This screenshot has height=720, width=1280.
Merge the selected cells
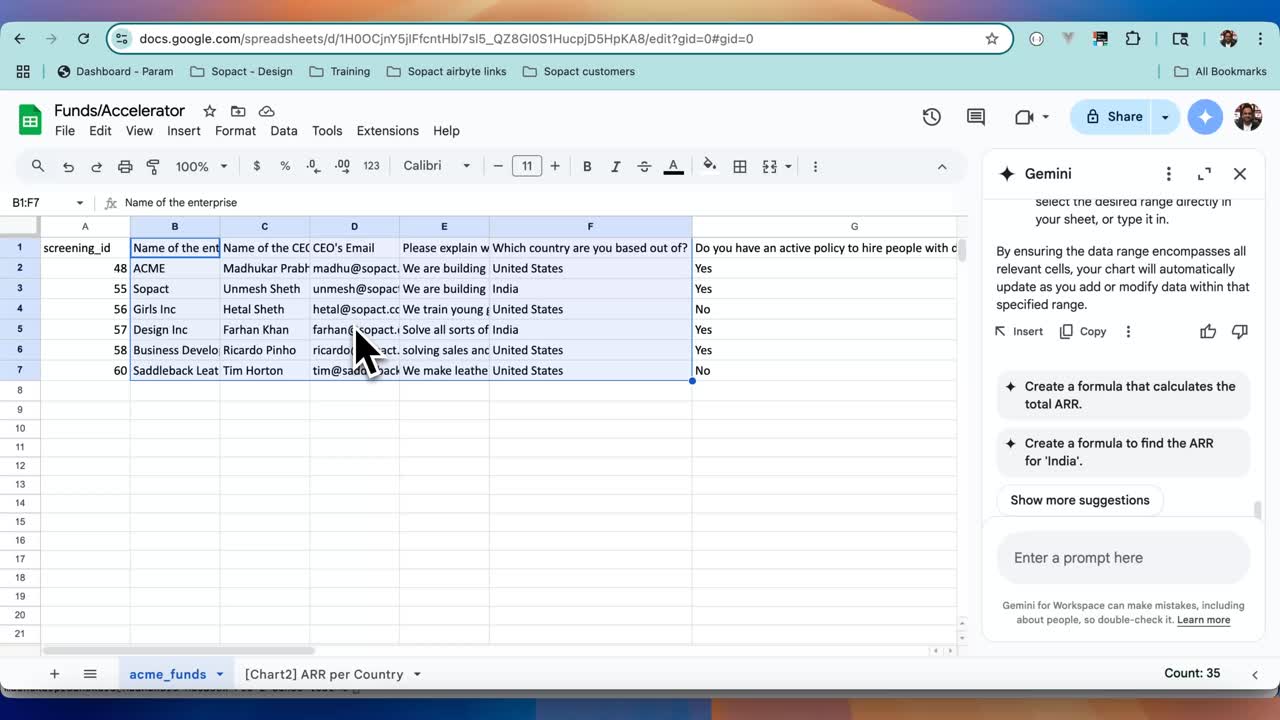(770, 166)
